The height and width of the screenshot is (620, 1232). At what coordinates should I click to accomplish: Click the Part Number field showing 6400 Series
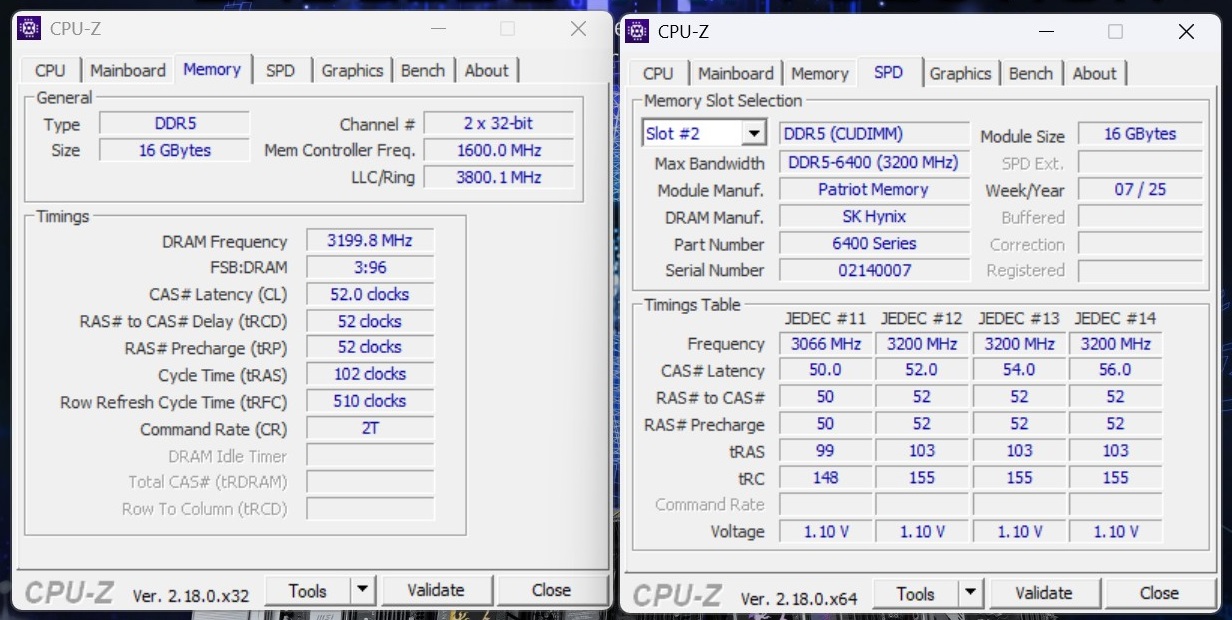(873, 244)
